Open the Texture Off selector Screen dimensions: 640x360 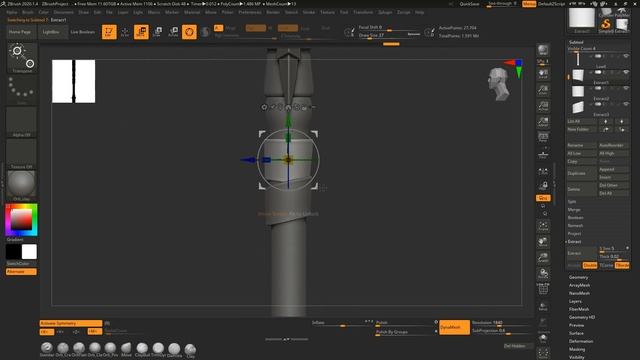(22, 154)
